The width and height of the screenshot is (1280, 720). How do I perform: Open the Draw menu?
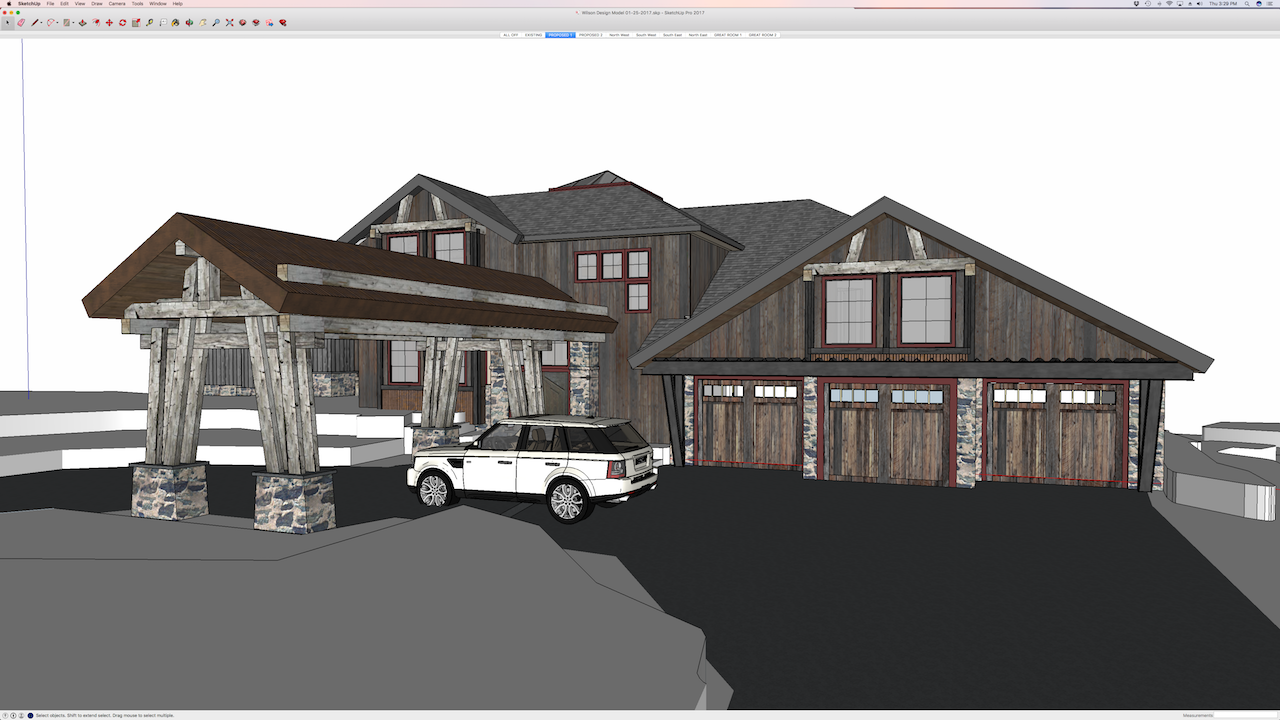tap(97, 4)
